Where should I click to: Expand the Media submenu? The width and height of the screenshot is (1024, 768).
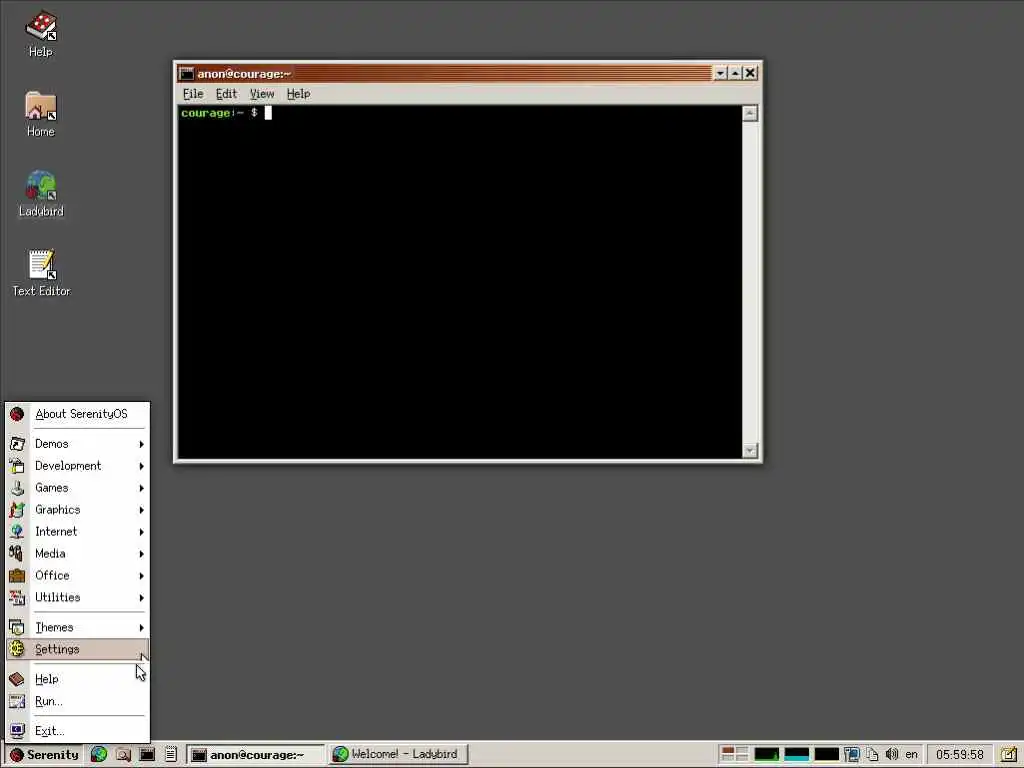(x=78, y=554)
